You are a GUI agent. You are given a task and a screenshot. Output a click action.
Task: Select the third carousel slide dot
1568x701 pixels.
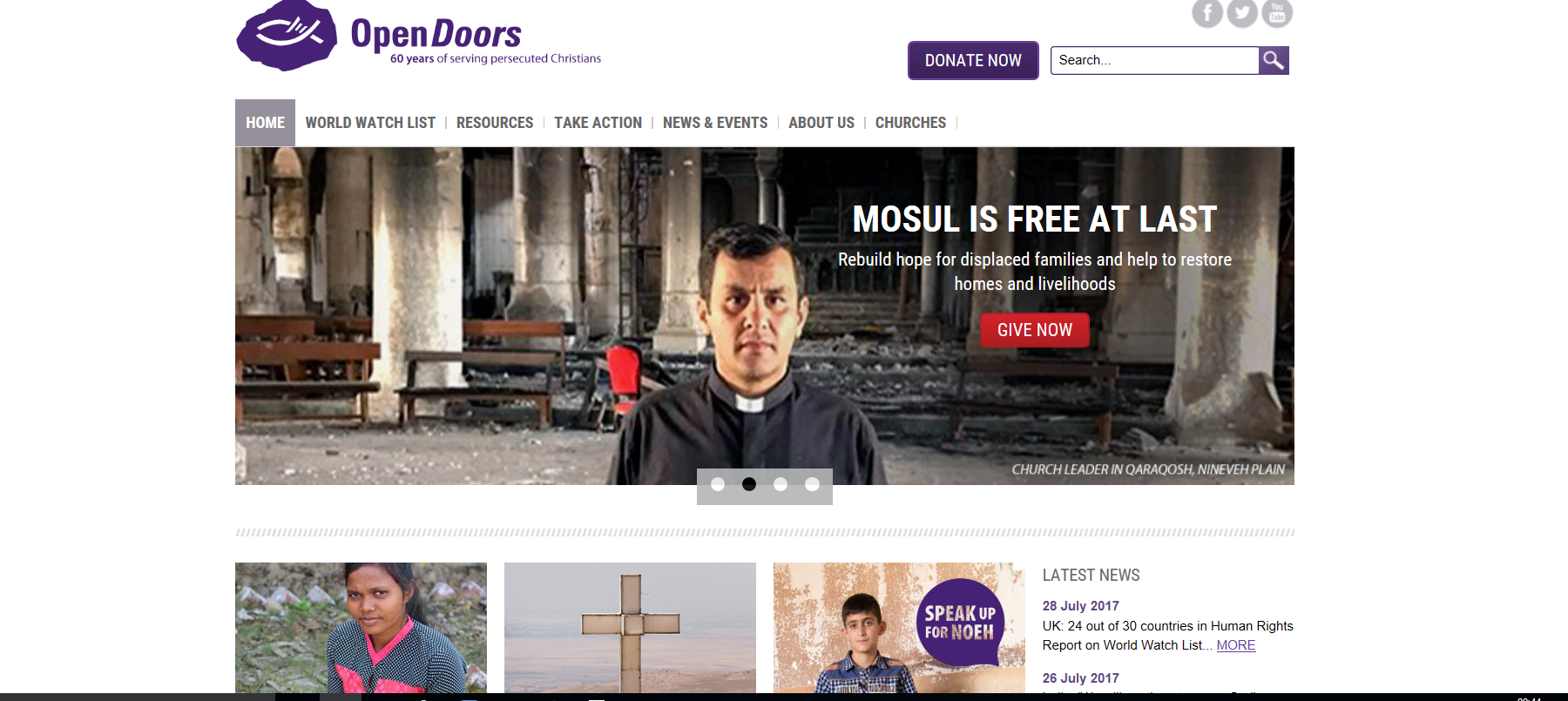[781, 484]
